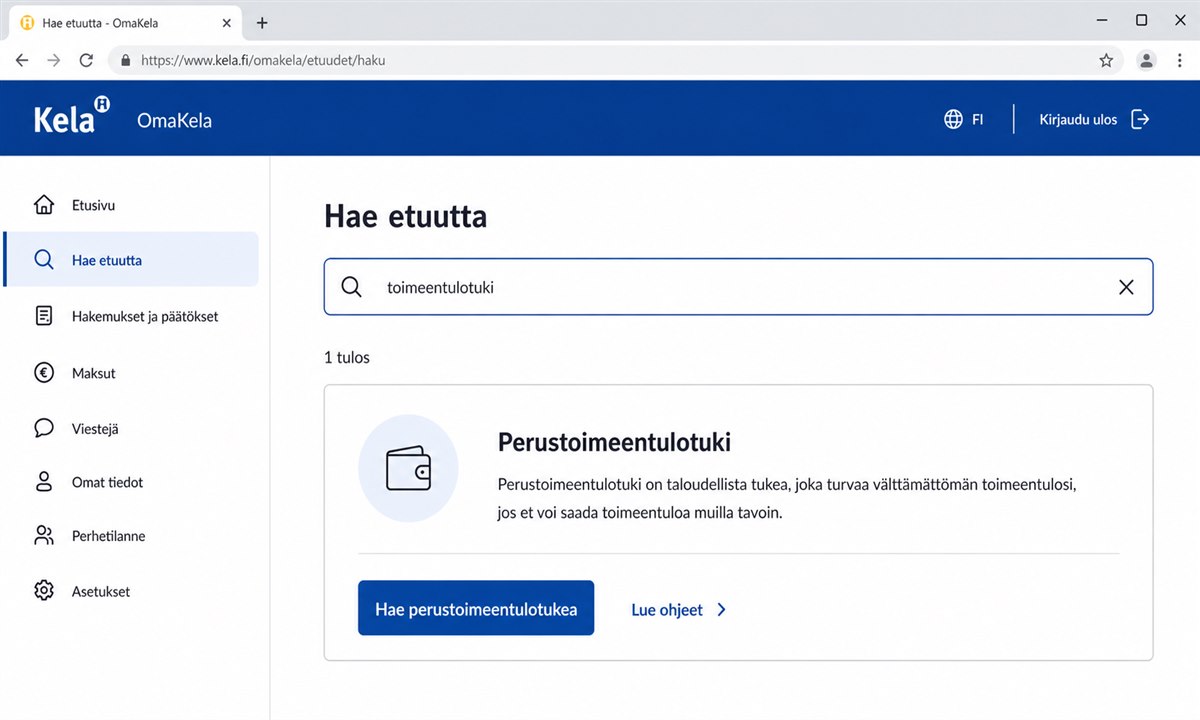Screen dimensions: 1200x720
Task: Reload the page with the refresh icon
Action: tap(86, 60)
